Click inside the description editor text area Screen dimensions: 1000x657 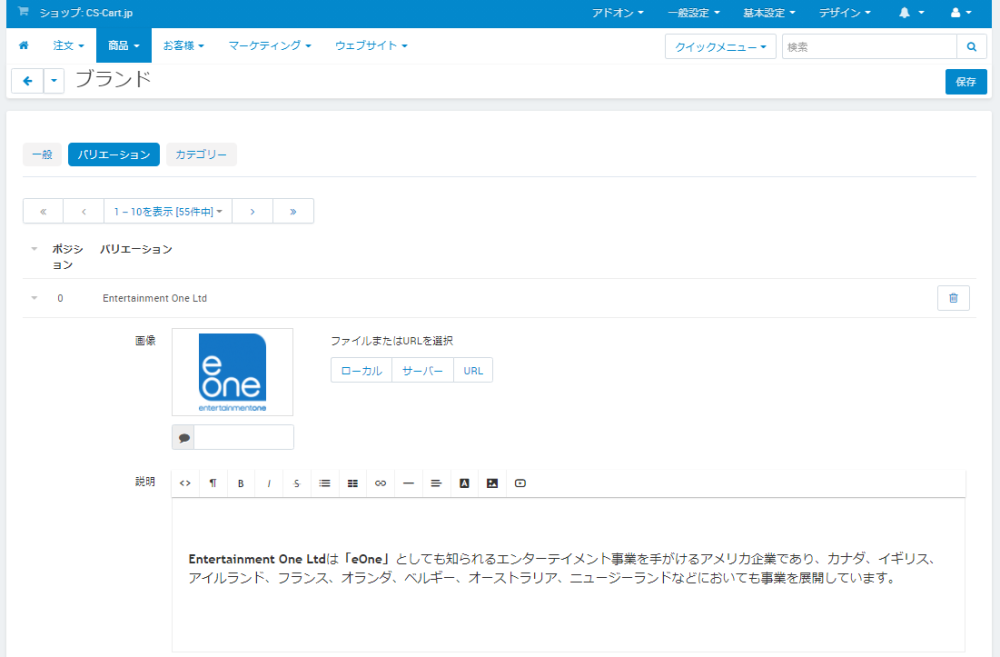click(x=568, y=574)
